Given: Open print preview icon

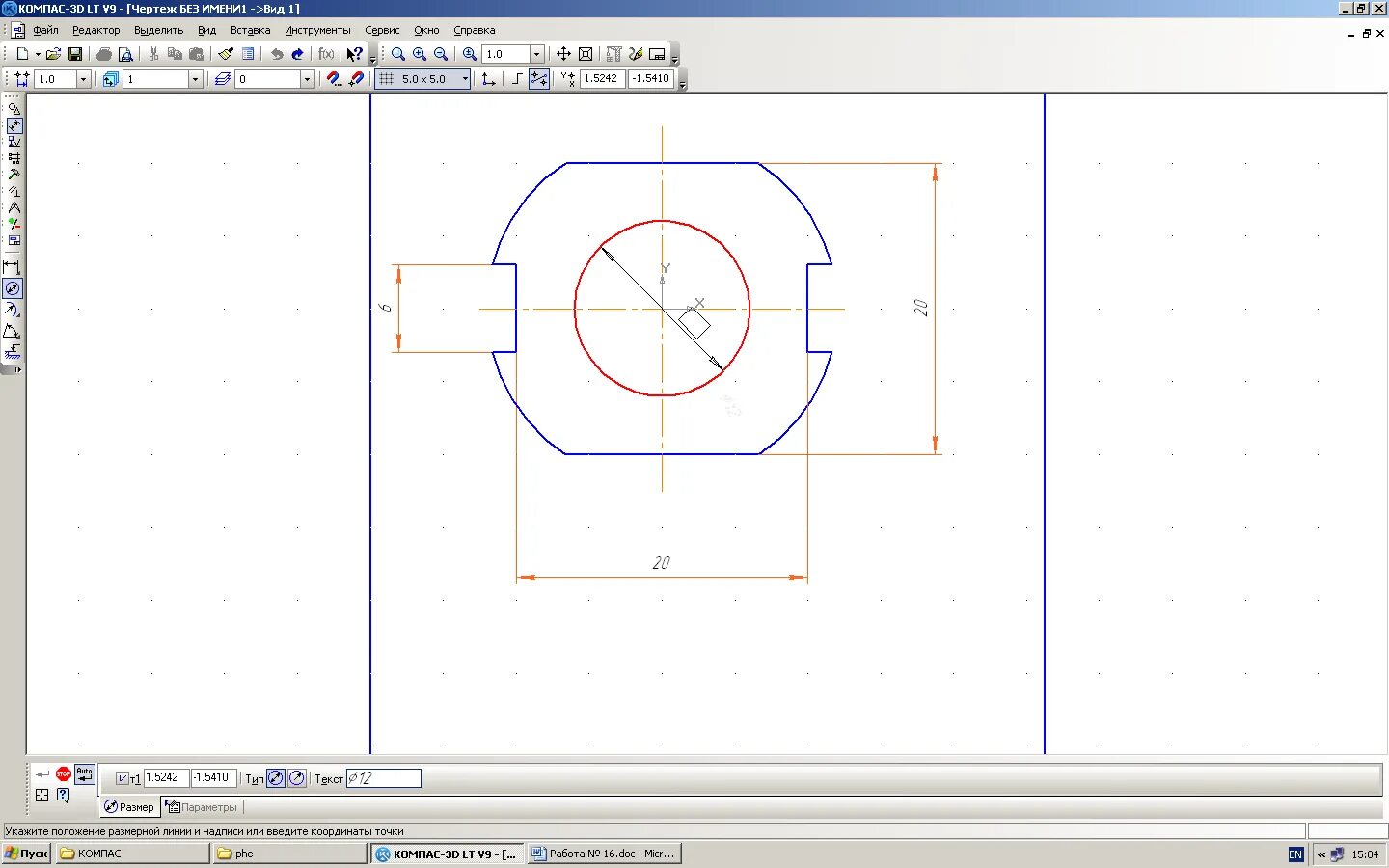Looking at the screenshot, I should [125, 54].
